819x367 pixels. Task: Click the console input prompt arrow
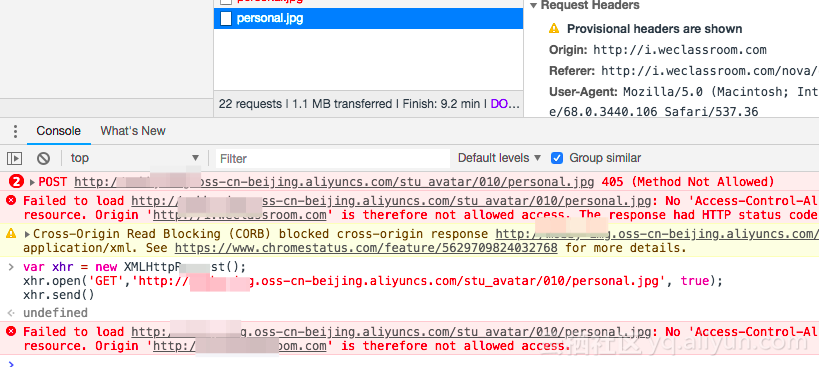[x=11, y=363]
